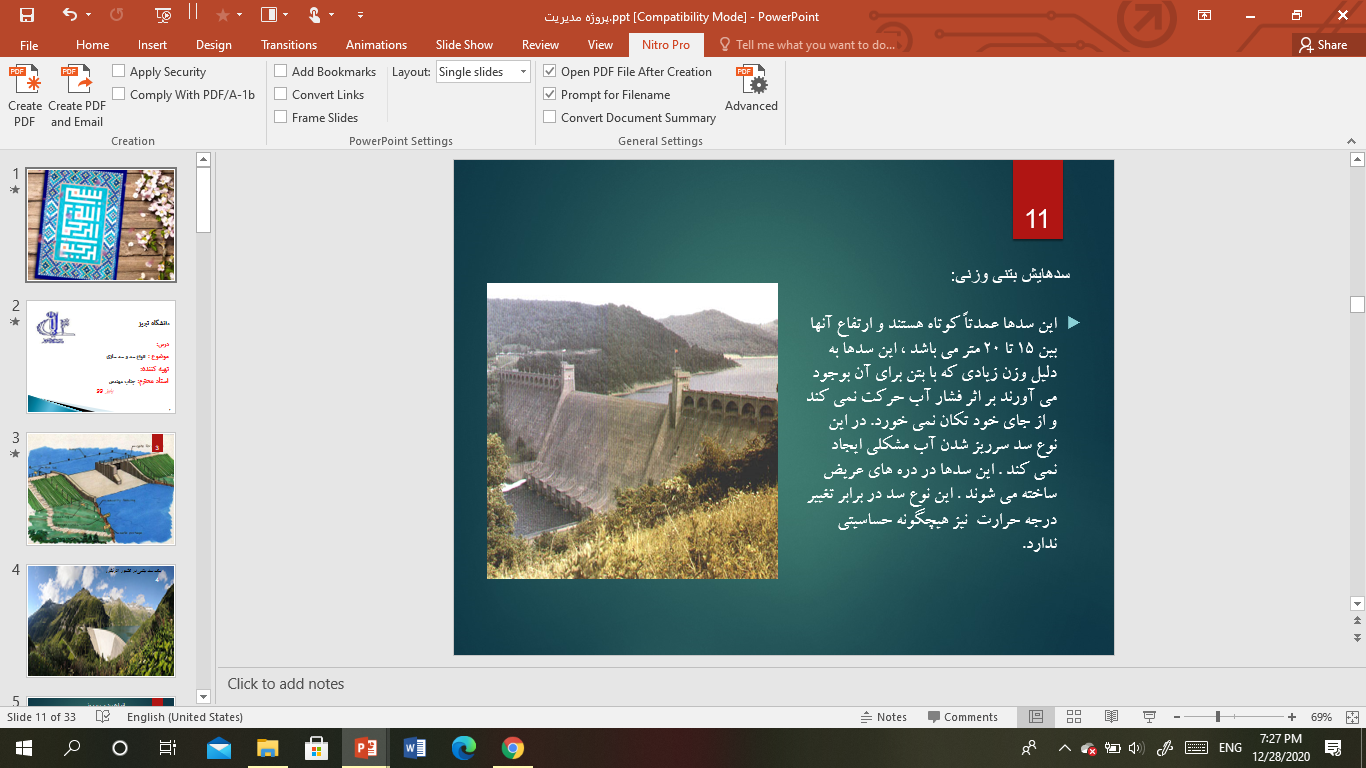Open Nitro Pro Advanced settings

point(751,89)
